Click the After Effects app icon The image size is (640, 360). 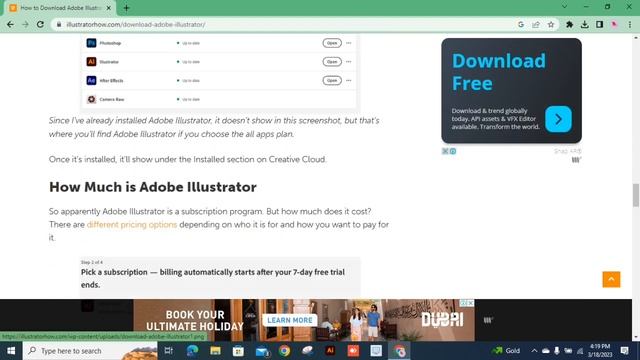(91, 80)
